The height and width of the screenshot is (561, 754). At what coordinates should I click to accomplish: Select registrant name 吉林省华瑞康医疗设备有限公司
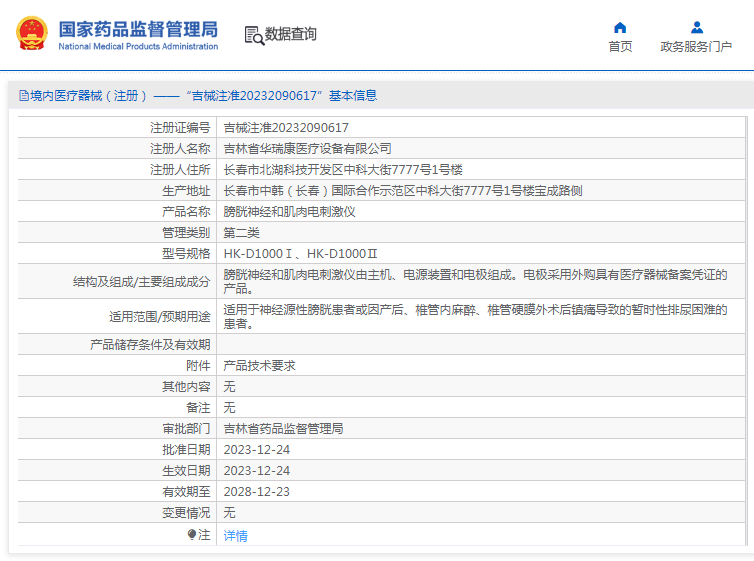coord(307,149)
